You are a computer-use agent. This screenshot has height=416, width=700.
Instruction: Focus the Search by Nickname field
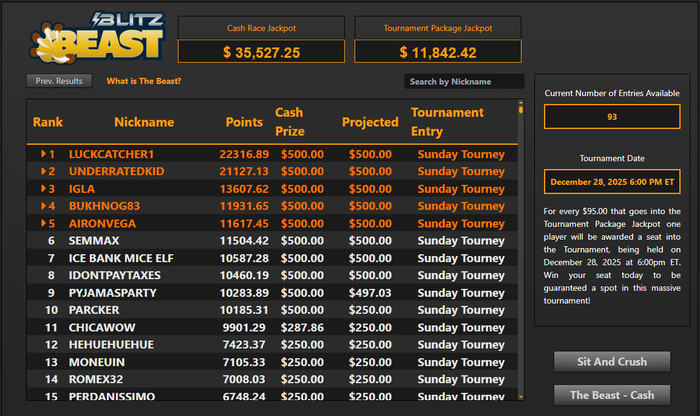tap(464, 81)
